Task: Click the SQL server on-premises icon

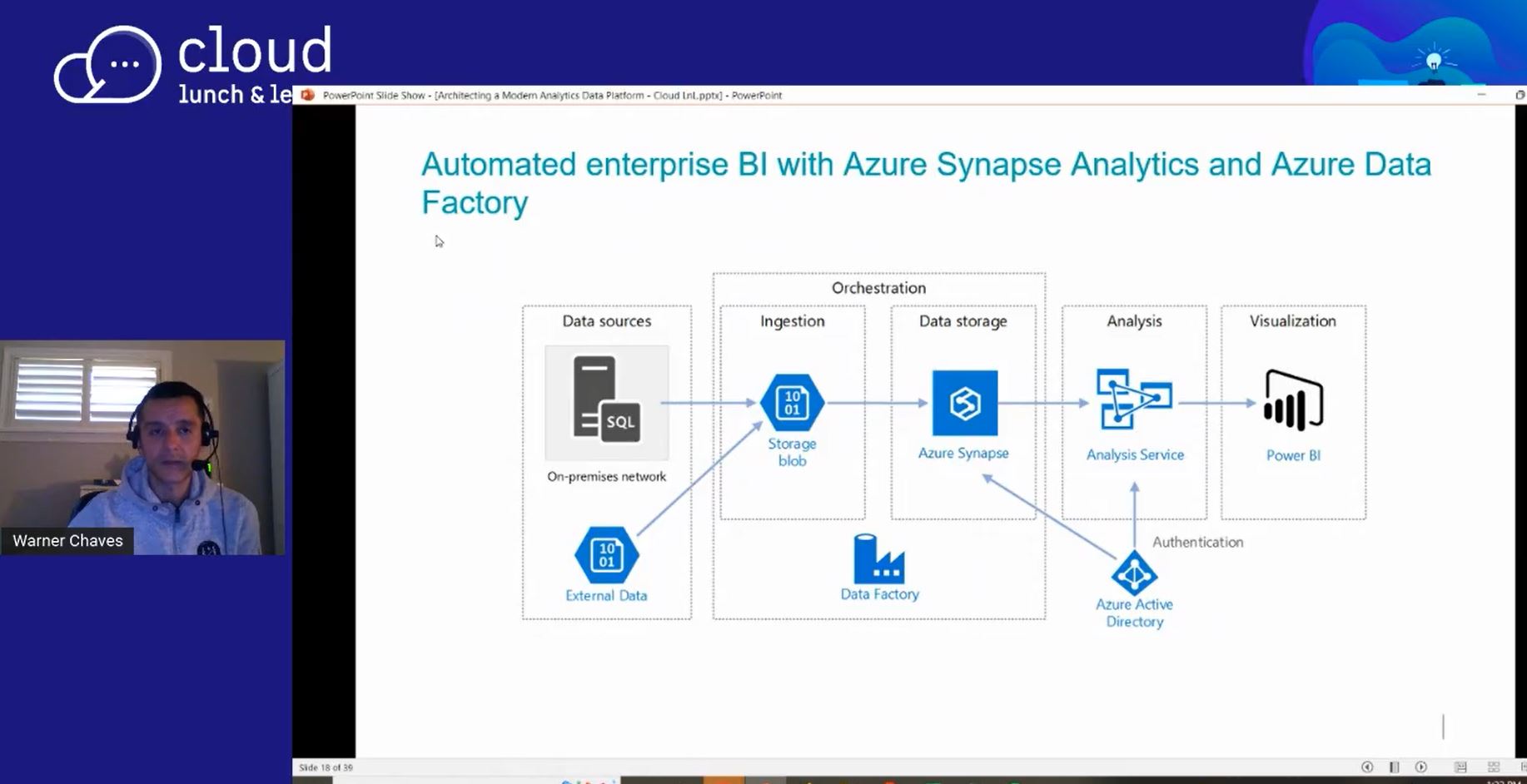Action: [606, 402]
